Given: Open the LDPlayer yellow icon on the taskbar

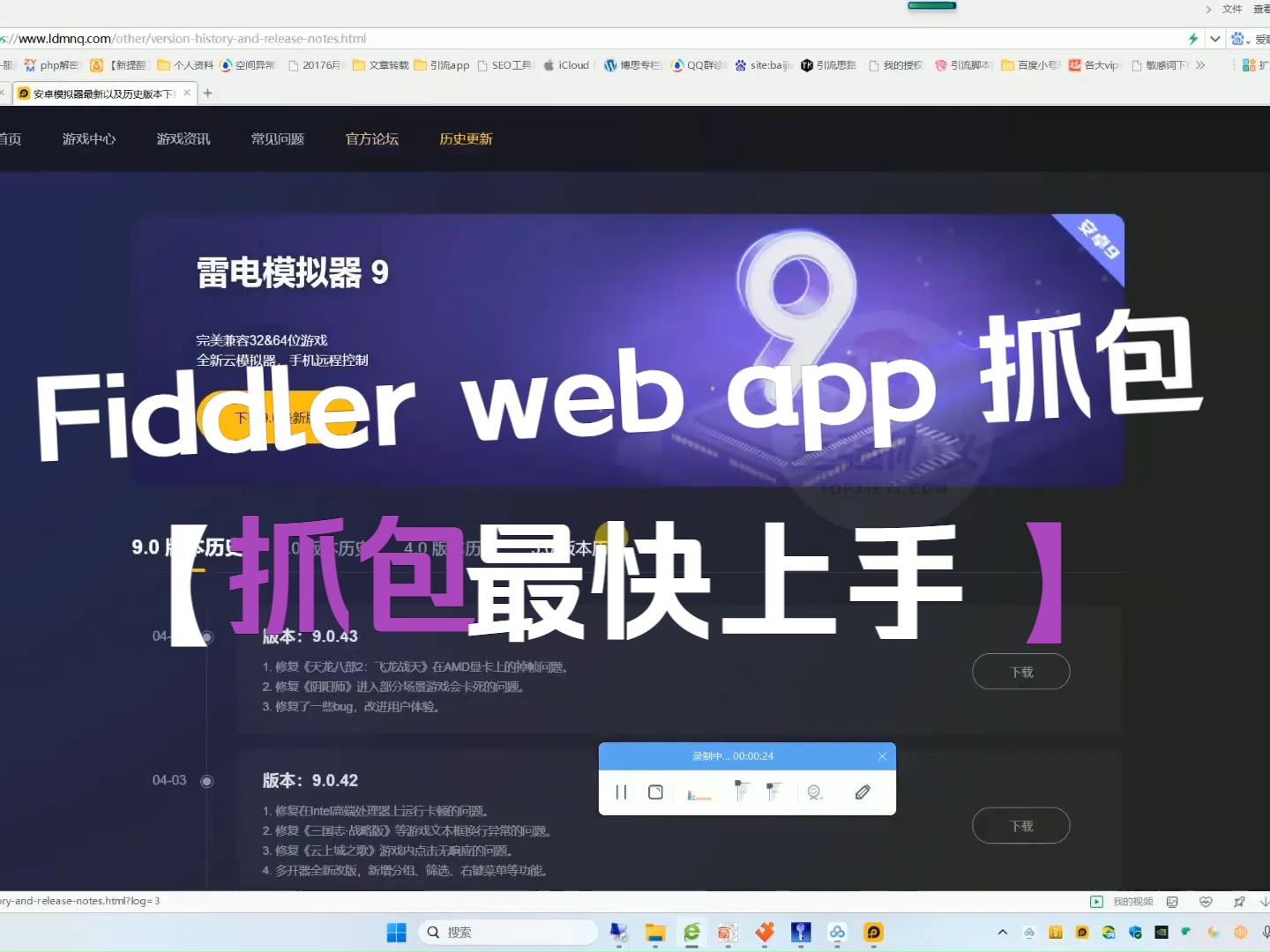Looking at the screenshot, I should pos(873,933).
